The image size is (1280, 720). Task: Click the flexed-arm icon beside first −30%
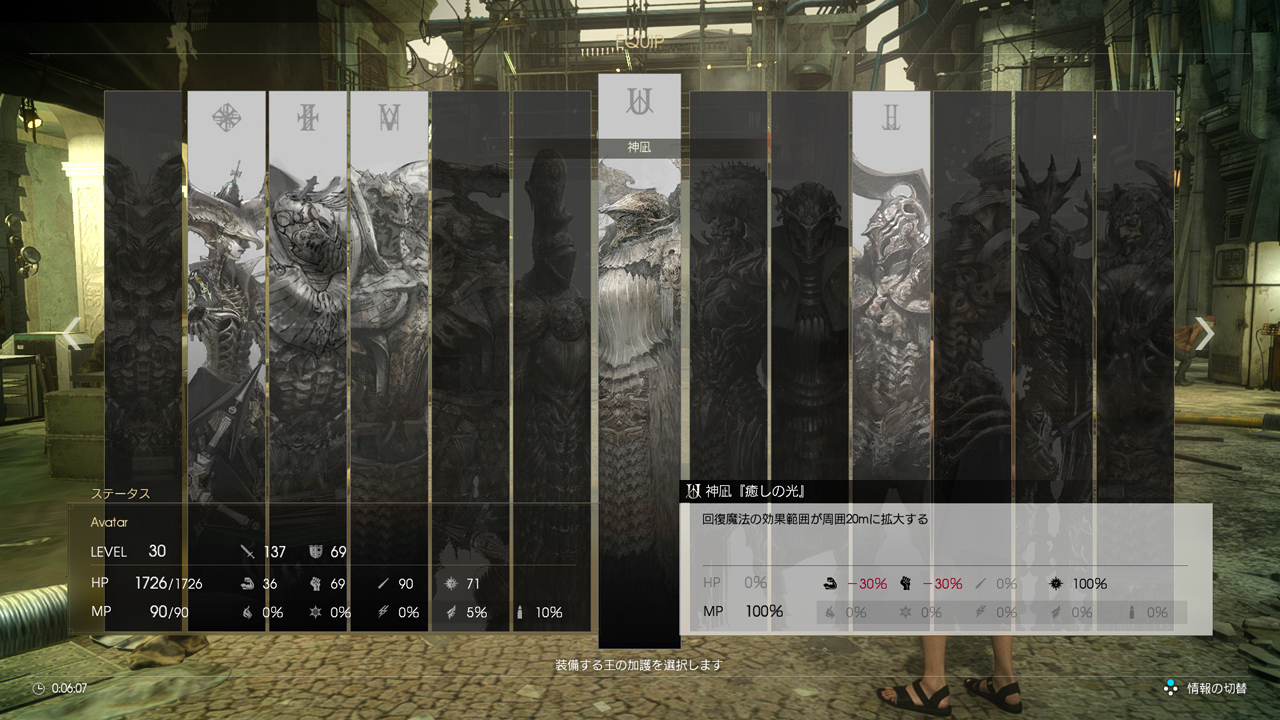[x=829, y=583]
